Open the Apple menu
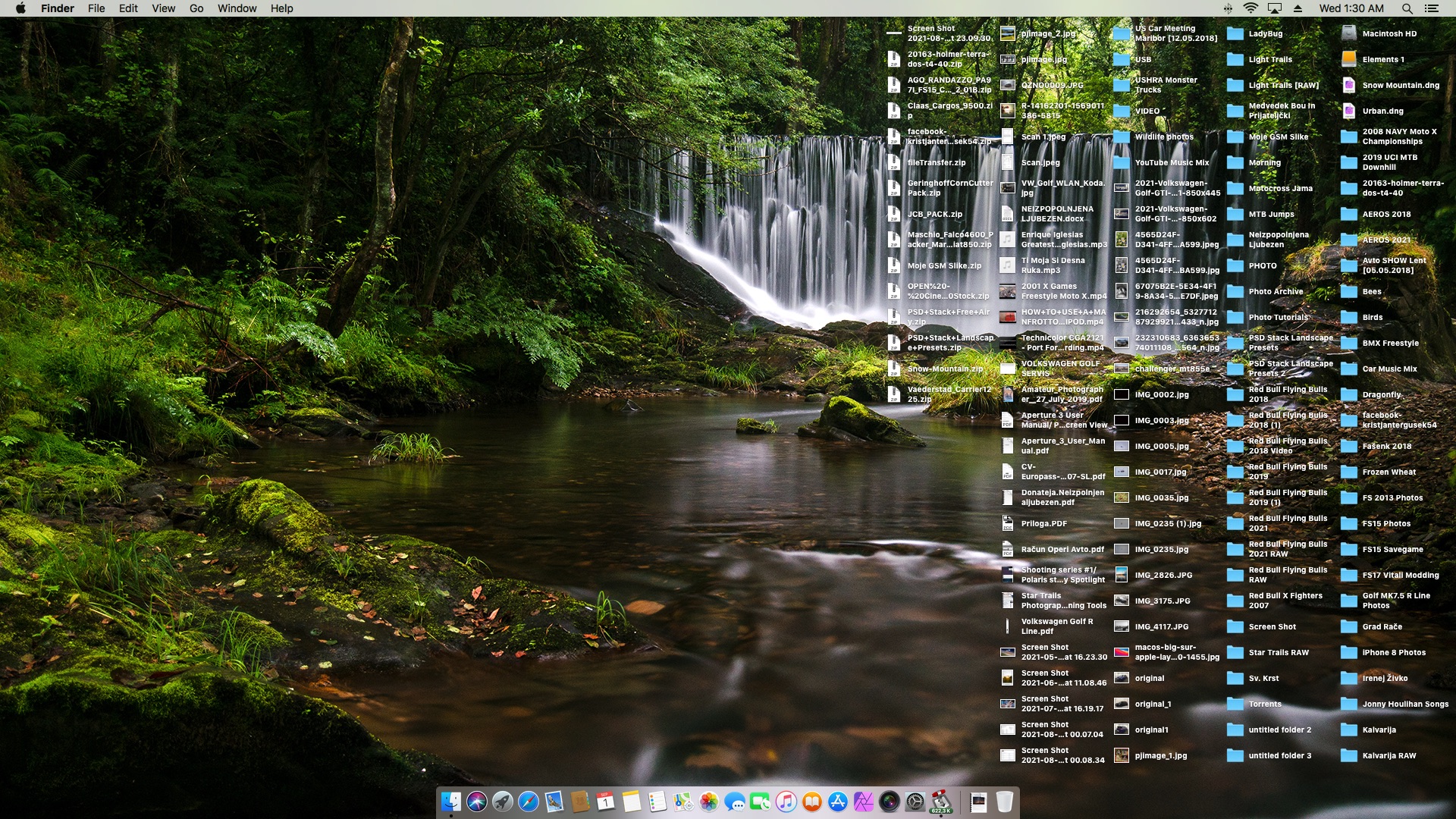Image resolution: width=1456 pixels, height=819 pixels. (x=20, y=8)
